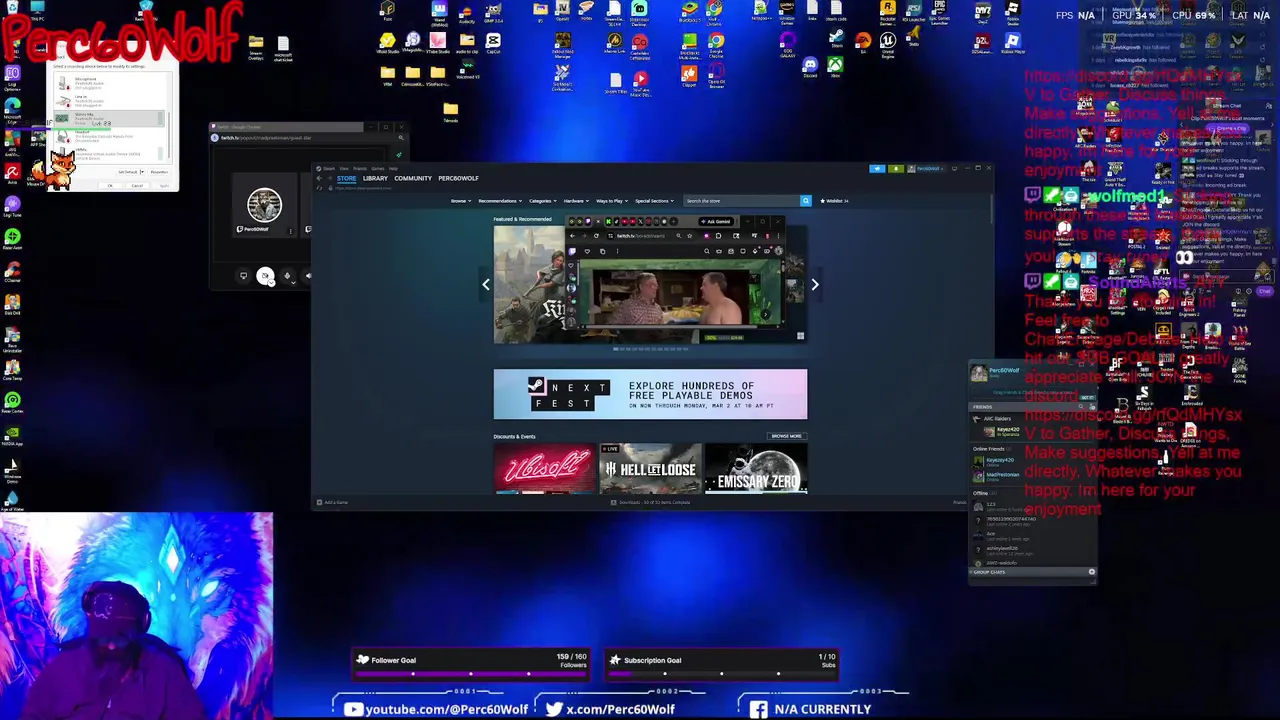Click Set Default in Sound dialog
The image size is (1280, 720).
(x=128, y=172)
